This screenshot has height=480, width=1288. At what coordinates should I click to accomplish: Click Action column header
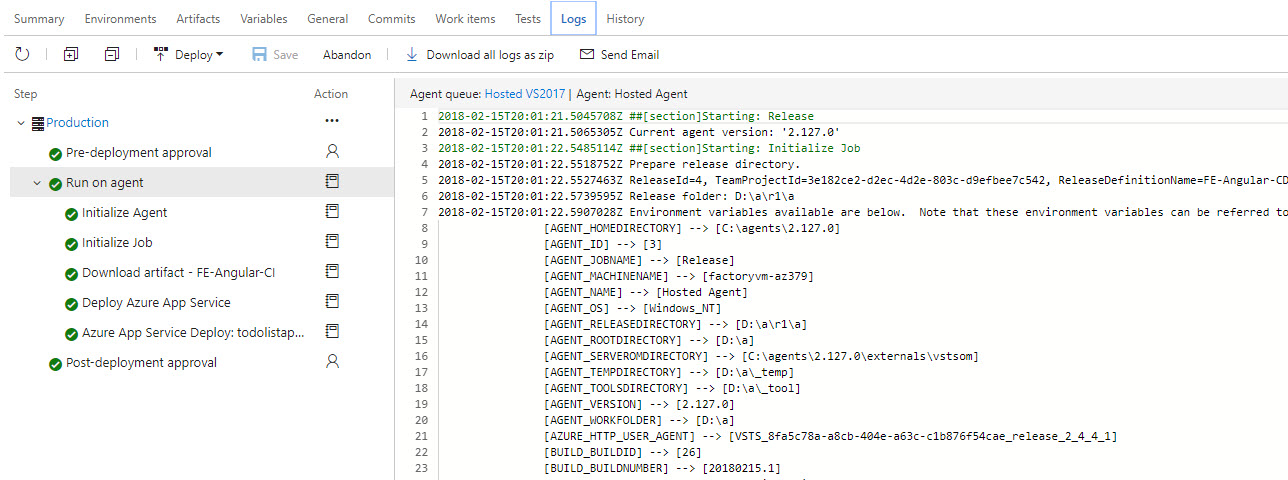[x=331, y=94]
